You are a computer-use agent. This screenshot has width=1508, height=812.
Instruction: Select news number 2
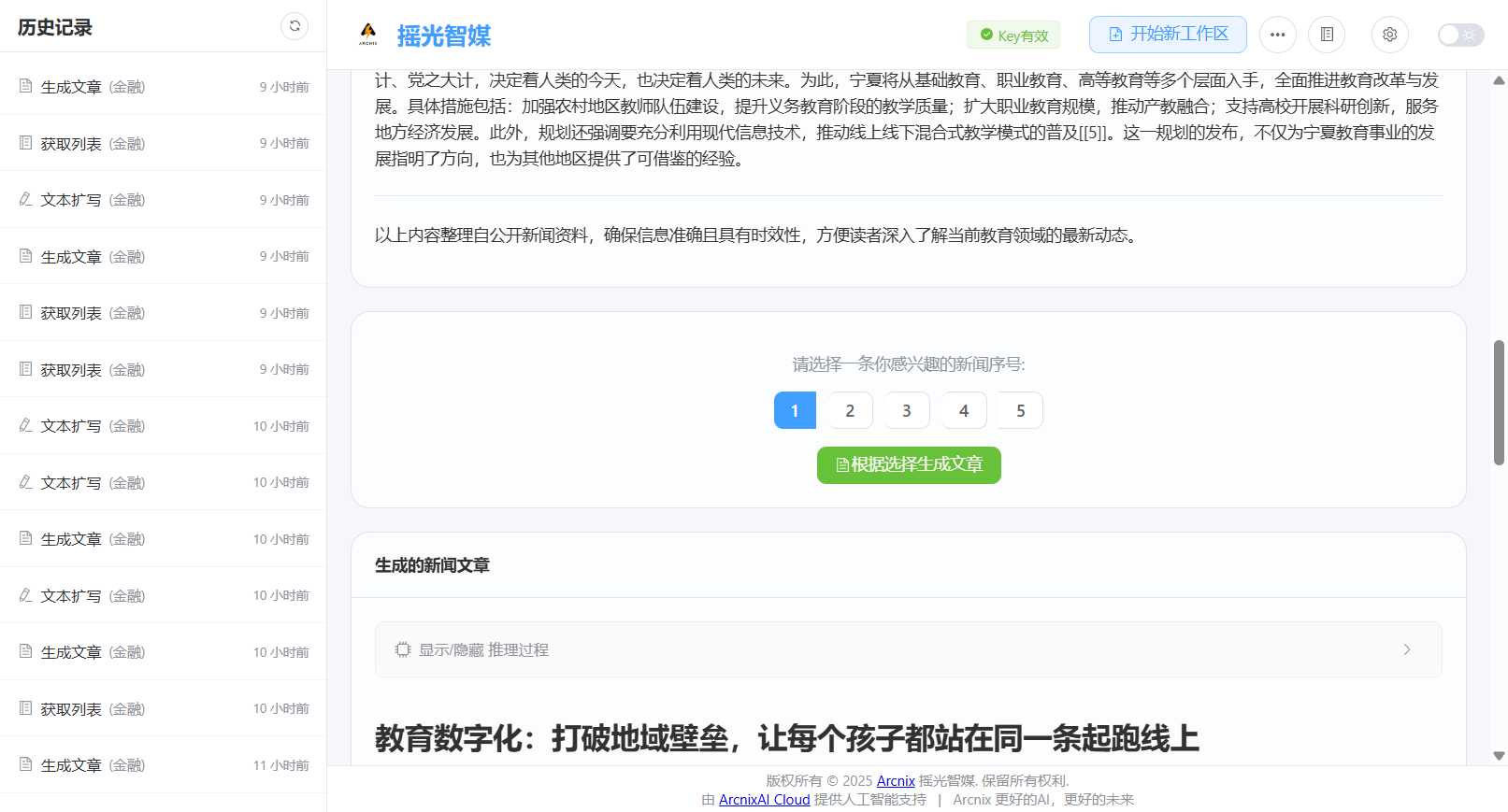click(x=850, y=410)
